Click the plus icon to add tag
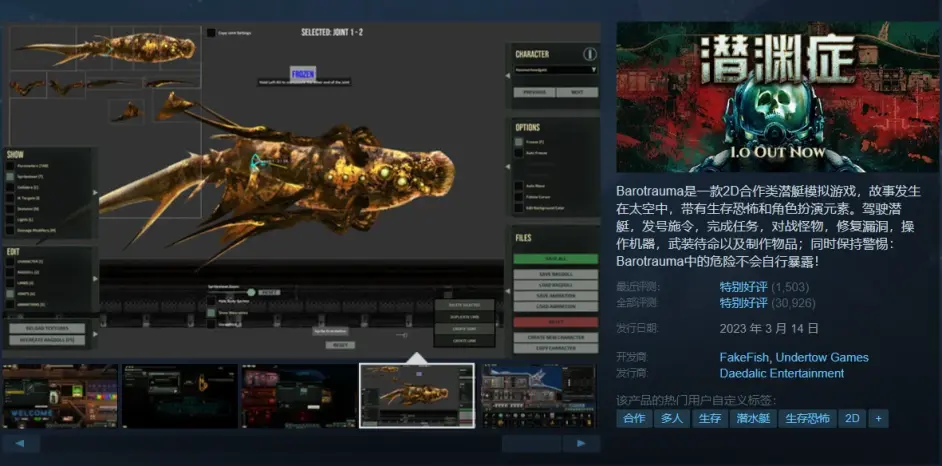942x466 pixels. point(878,419)
